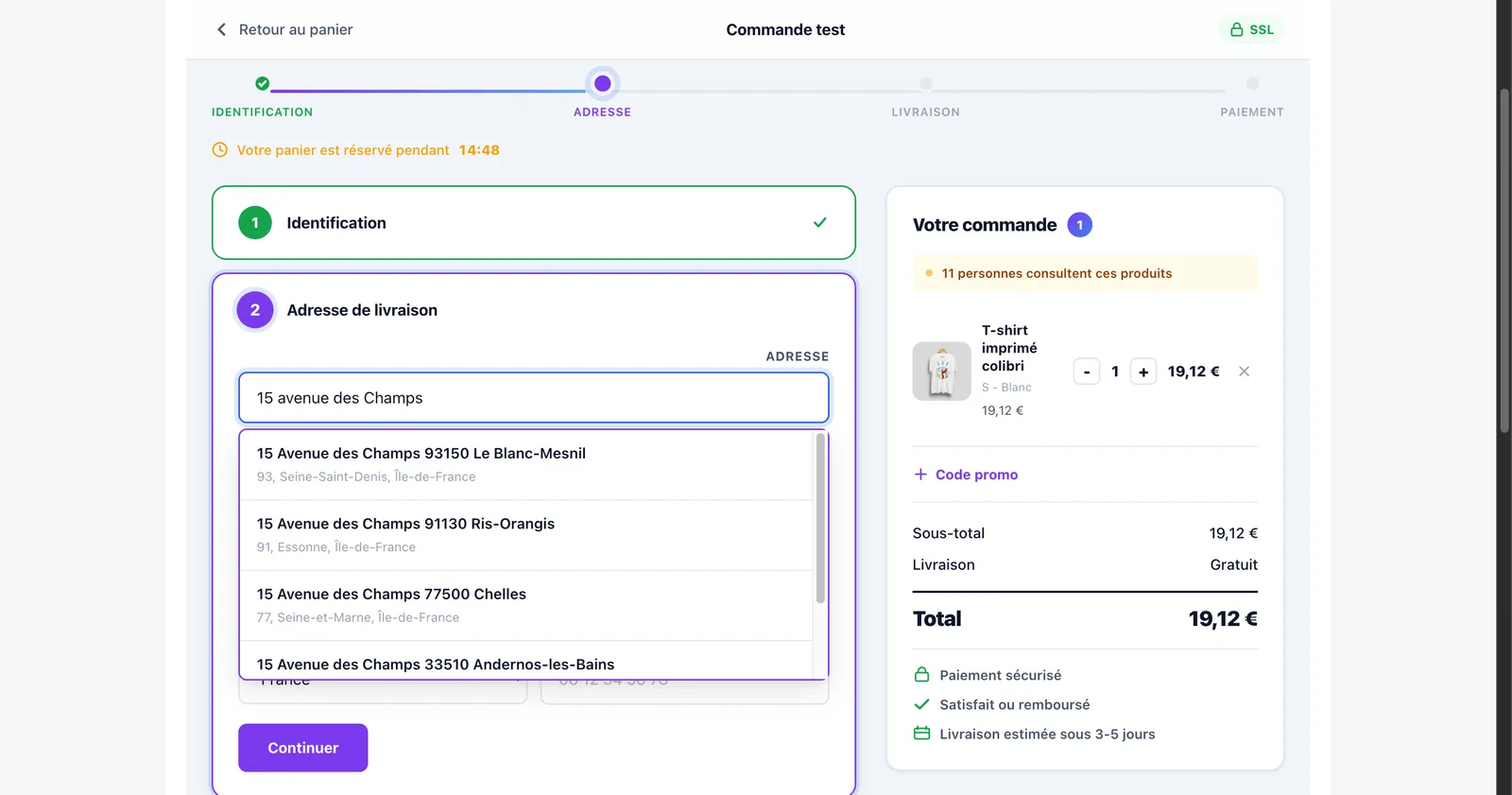The height and width of the screenshot is (795, 1512).
Task: Click the Gratuit delivery value
Action: point(1233,564)
